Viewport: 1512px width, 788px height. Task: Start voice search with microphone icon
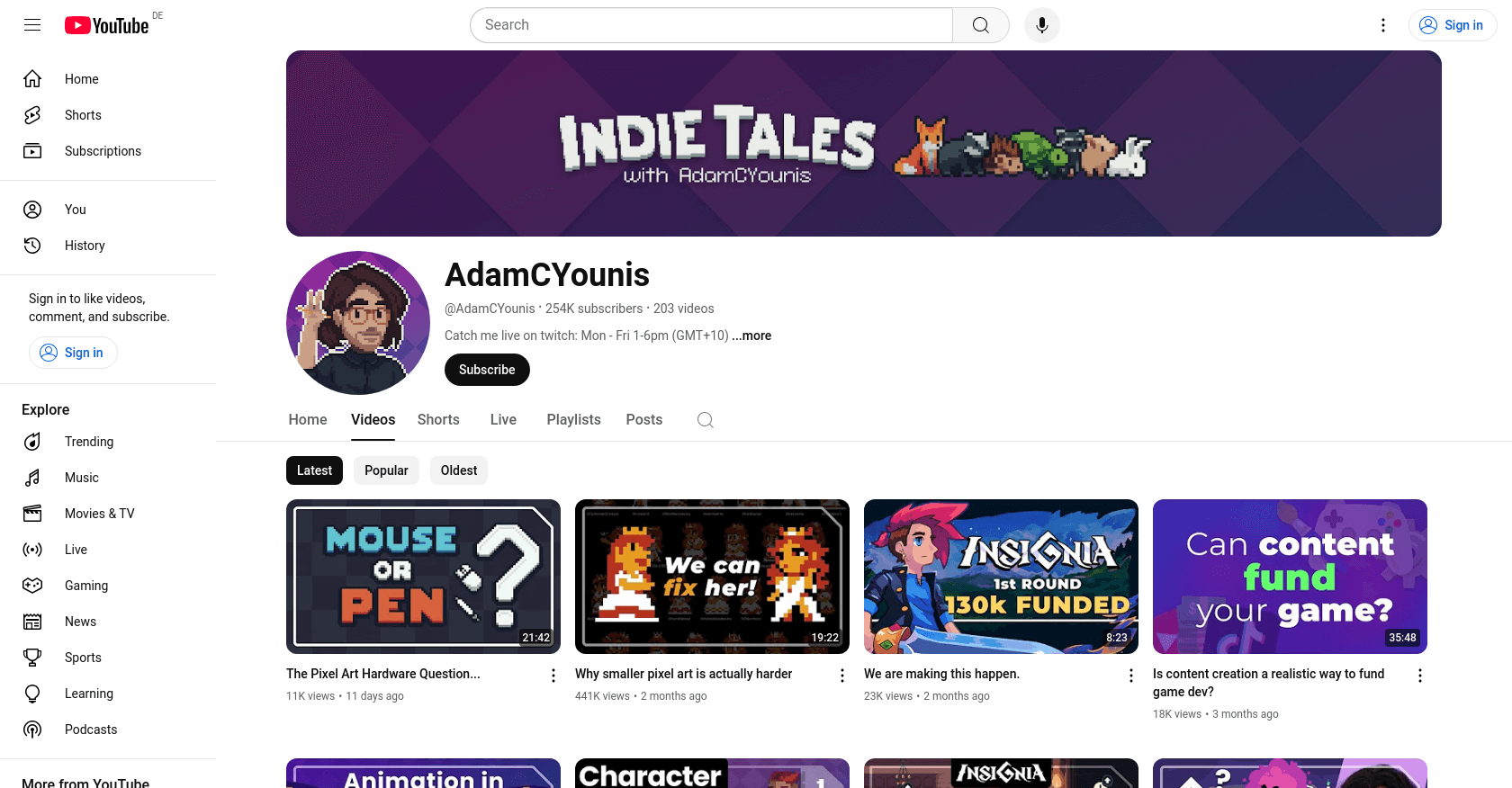pyautogui.click(x=1041, y=25)
